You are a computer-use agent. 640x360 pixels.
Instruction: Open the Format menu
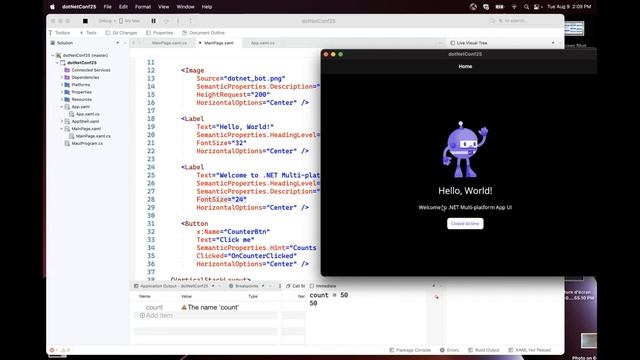[143, 7]
